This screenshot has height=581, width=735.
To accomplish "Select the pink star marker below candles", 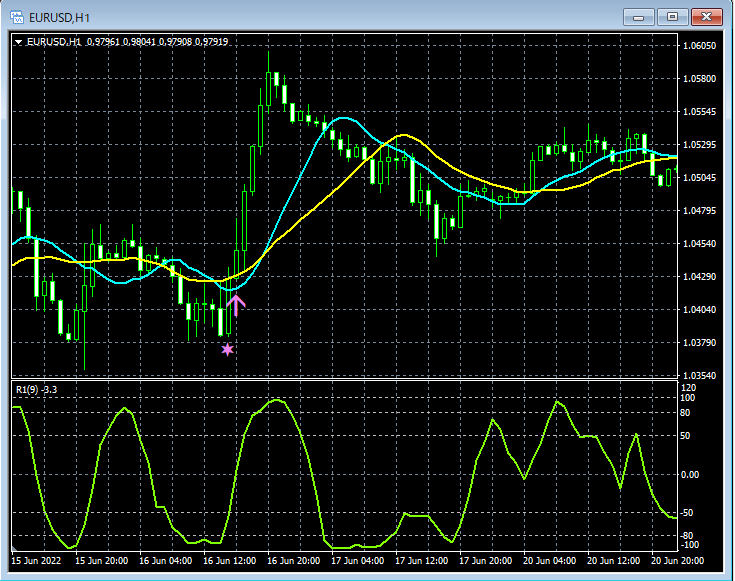I will pyautogui.click(x=228, y=349).
